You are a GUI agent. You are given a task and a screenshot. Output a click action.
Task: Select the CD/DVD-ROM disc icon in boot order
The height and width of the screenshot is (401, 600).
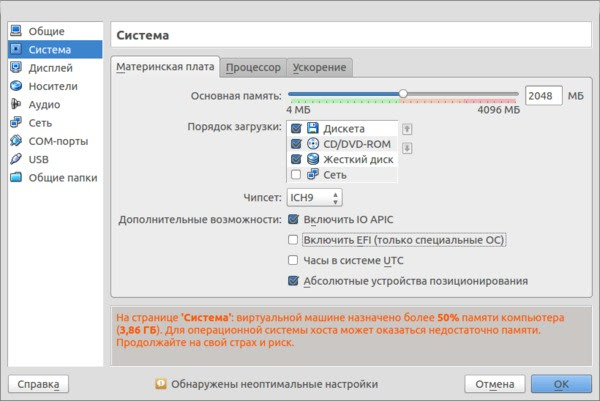pyautogui.click(x=313, y=144)
